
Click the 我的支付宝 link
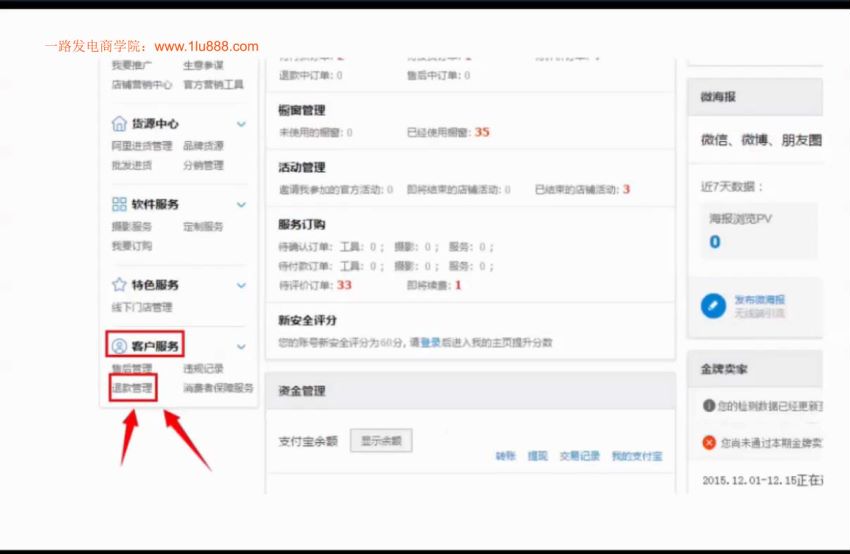[637, 456]
